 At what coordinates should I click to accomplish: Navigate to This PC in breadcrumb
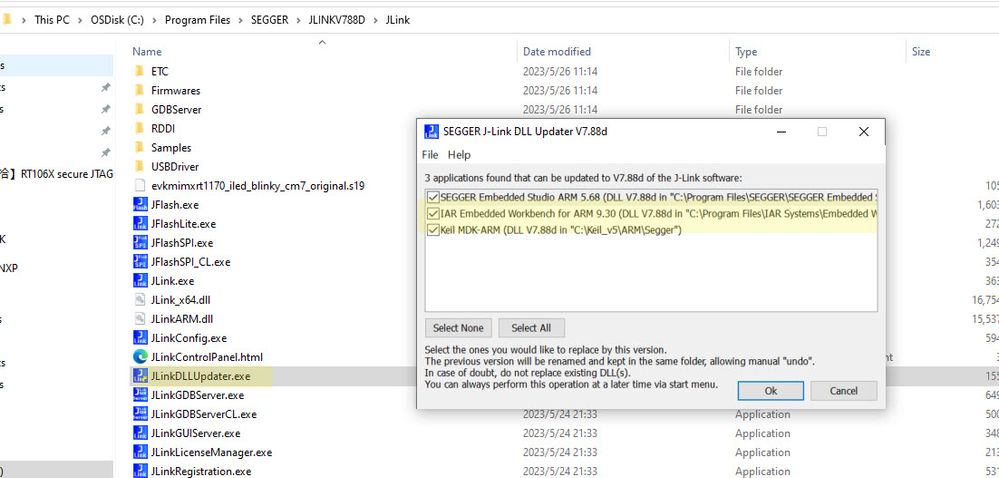(52, 20)
